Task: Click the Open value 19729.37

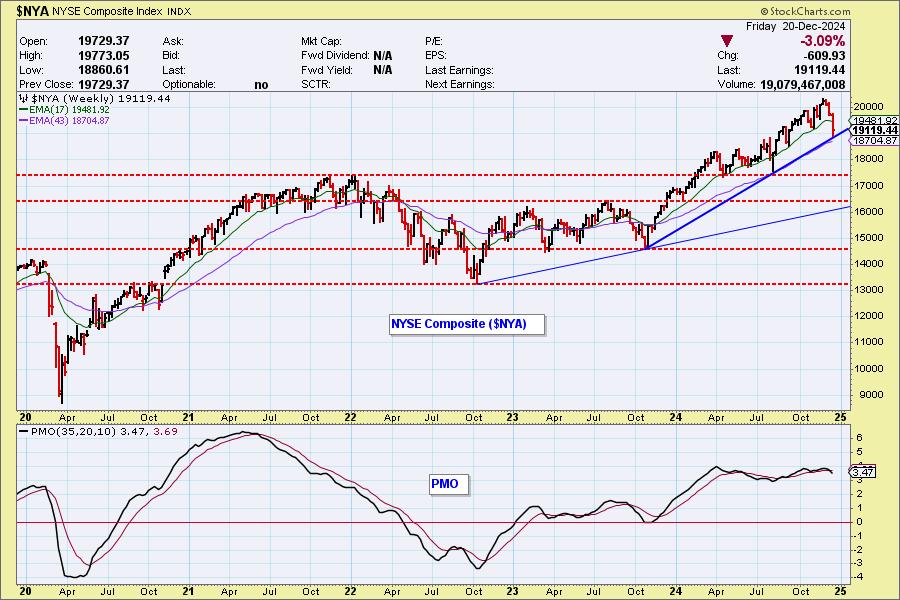Action: coord(103,41)
